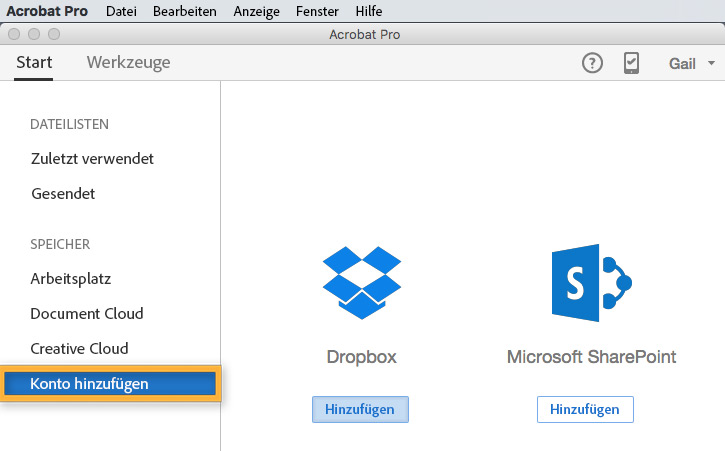
Task: Add Microsoft SharePoint with Hinzufügen button
Action: coord(585,409)
